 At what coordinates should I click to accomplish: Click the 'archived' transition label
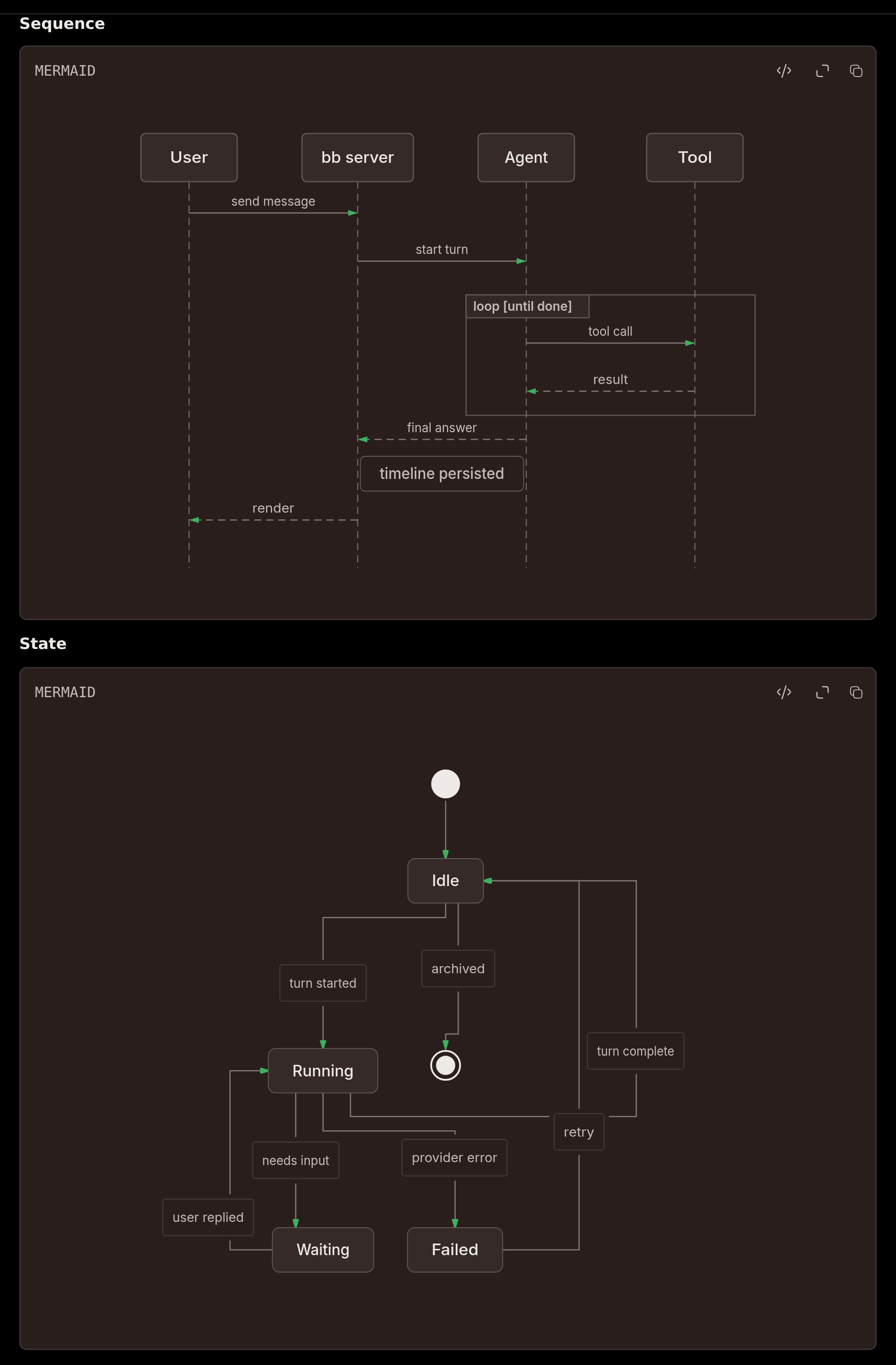pos(458,968)
